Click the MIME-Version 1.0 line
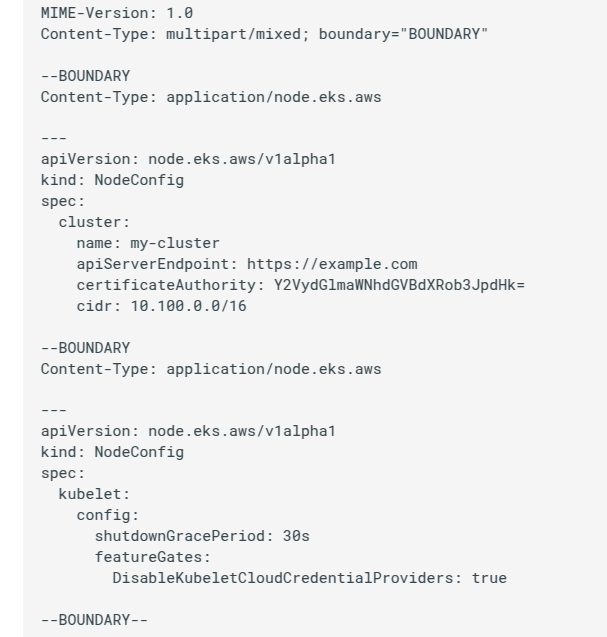Viewport: 607px width, 637px height. 117,13
